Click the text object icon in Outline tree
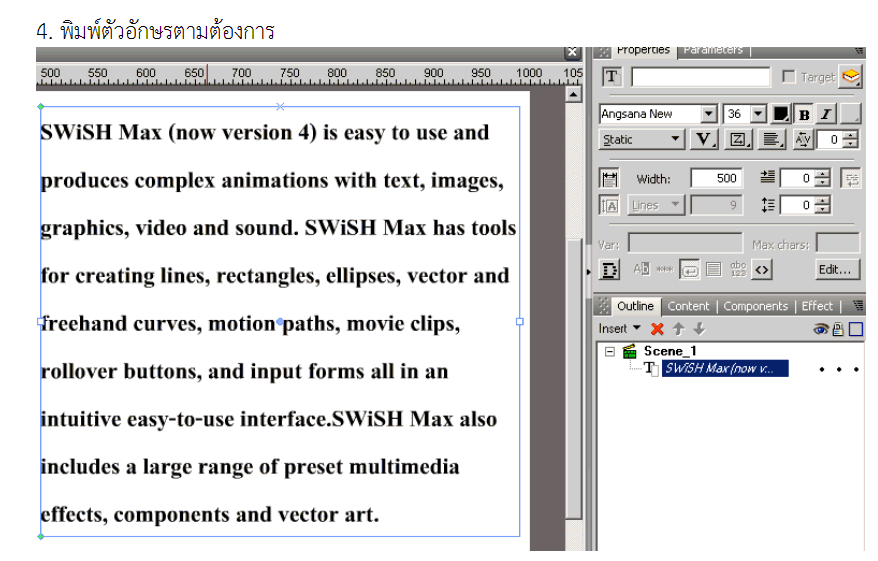878x561 pixels. click(x=650, y=368)
